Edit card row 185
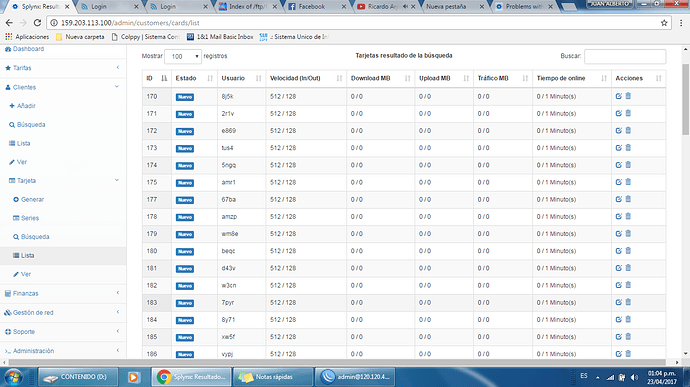This screenshot has height=387, width=690. tap(618, 337)
